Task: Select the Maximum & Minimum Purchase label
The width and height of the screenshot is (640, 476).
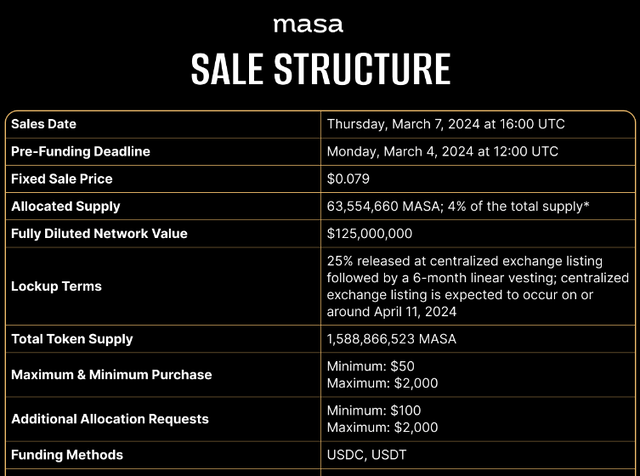Action: (x=111, y=374)
